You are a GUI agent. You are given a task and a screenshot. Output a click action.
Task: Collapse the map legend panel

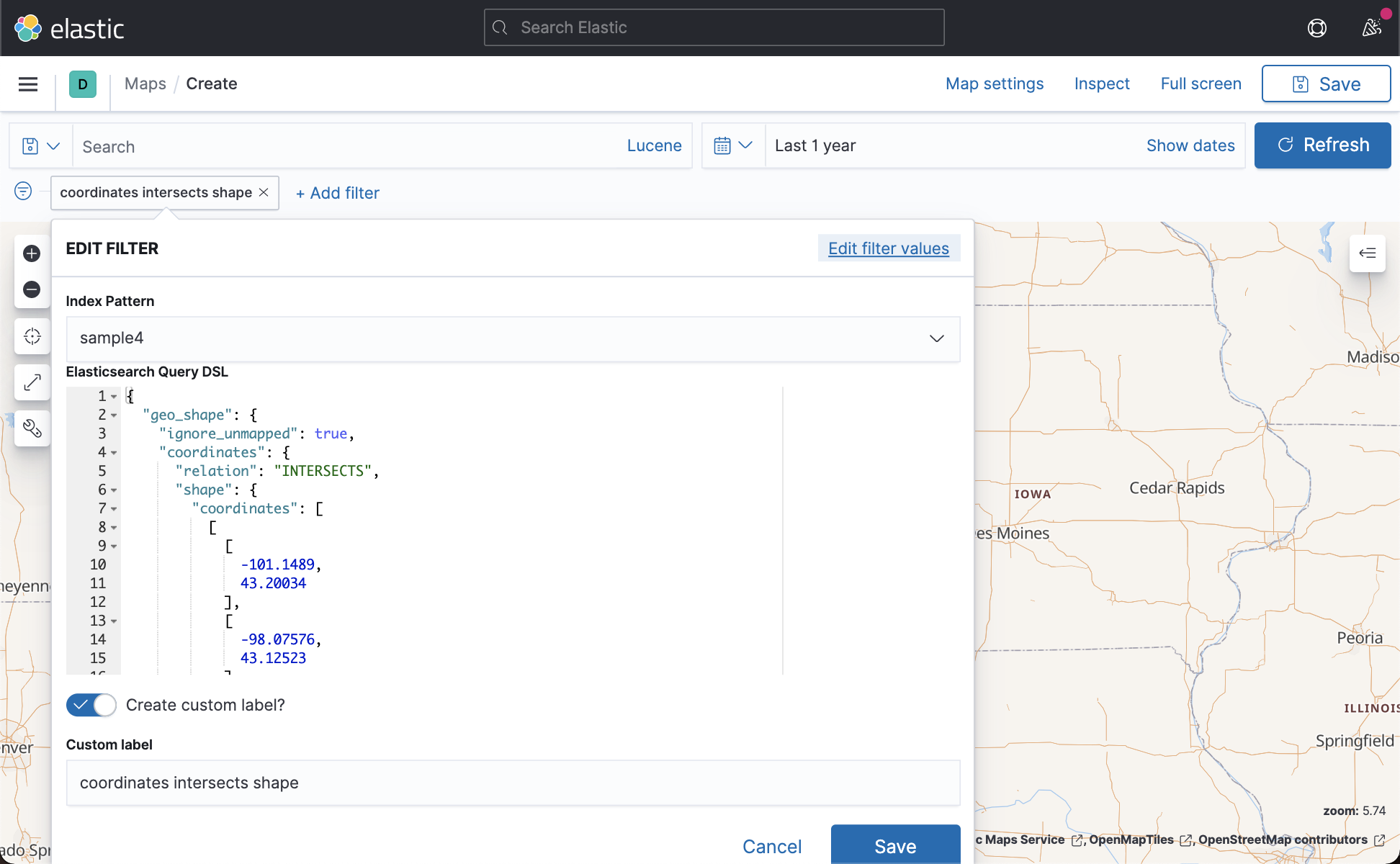1367,253
